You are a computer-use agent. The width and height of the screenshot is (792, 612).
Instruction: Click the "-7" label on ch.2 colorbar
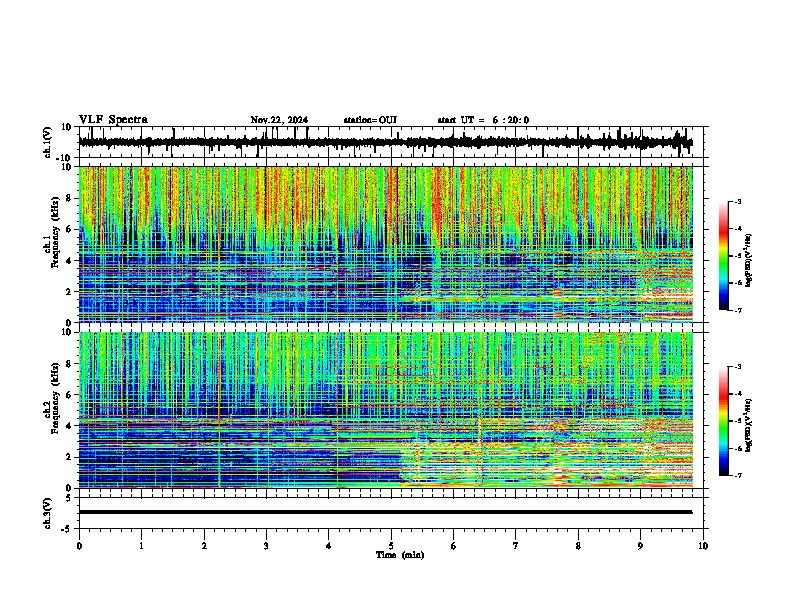coord(738,476)
